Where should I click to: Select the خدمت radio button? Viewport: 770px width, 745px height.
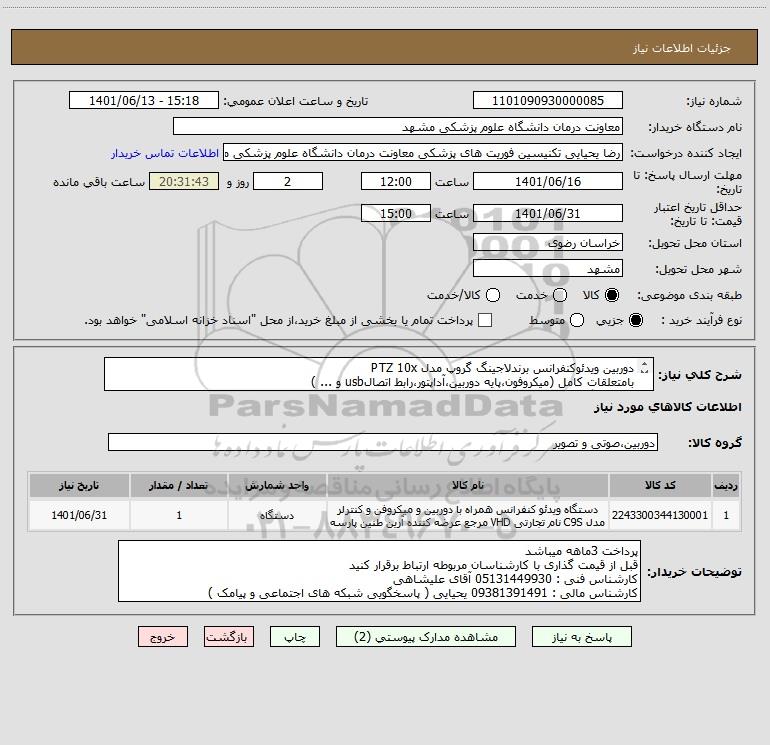pos(560,295)
